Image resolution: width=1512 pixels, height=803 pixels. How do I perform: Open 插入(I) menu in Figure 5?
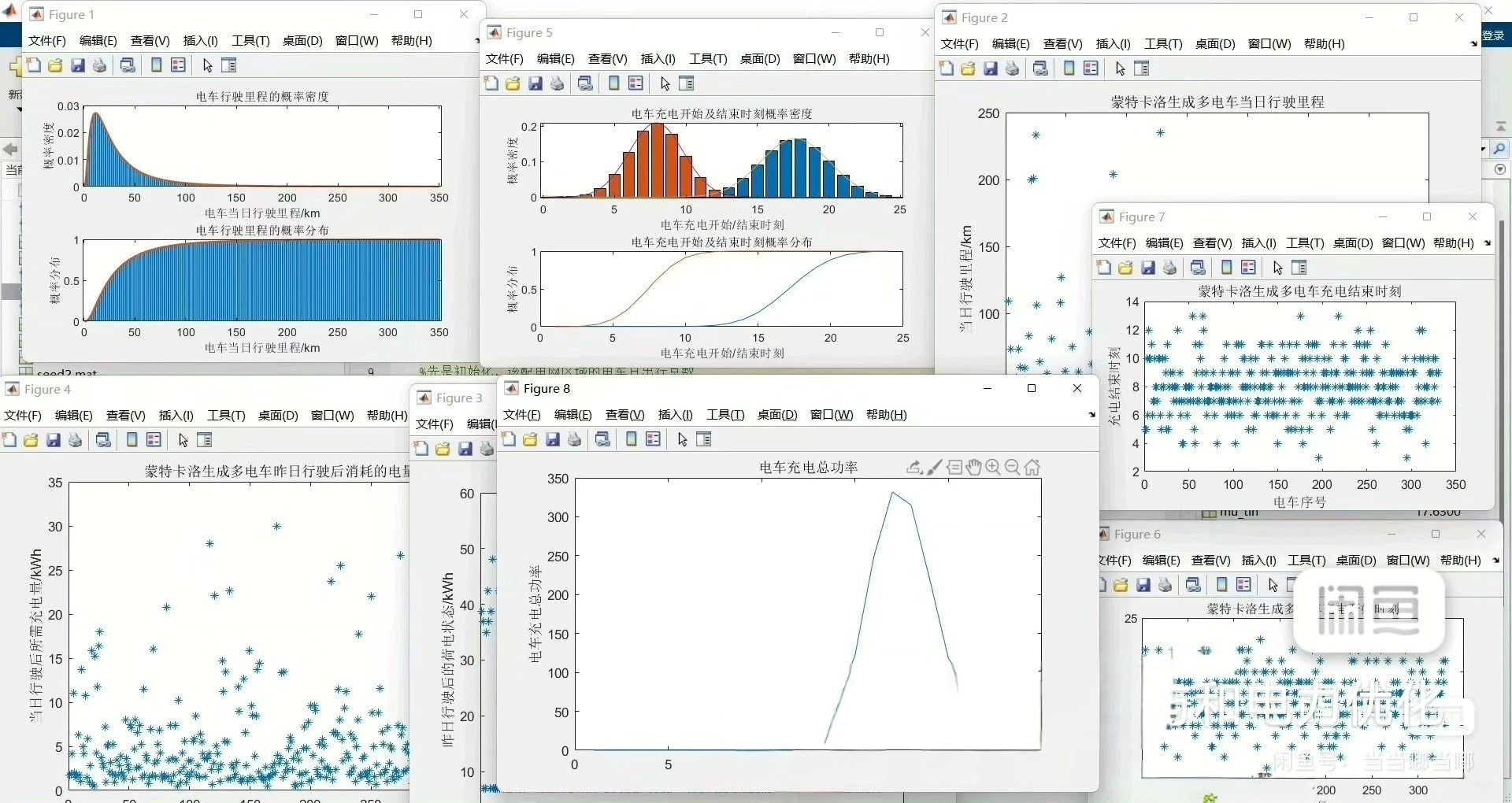658,59
